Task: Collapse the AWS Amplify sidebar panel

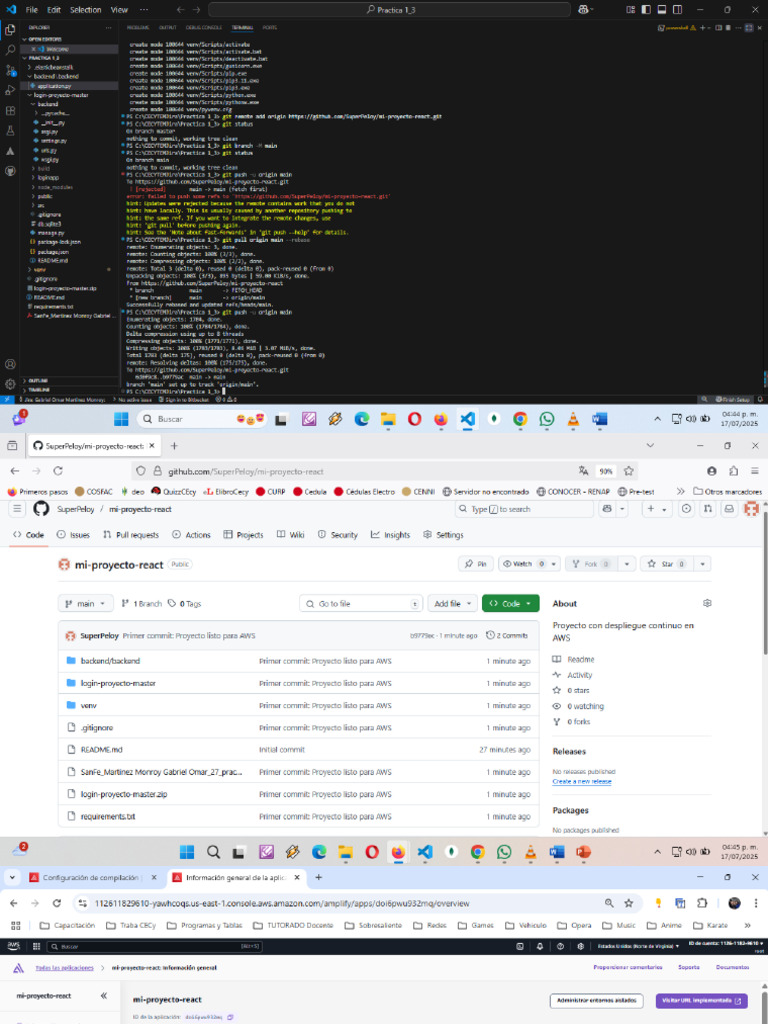Action: click(x=103, y=996)
